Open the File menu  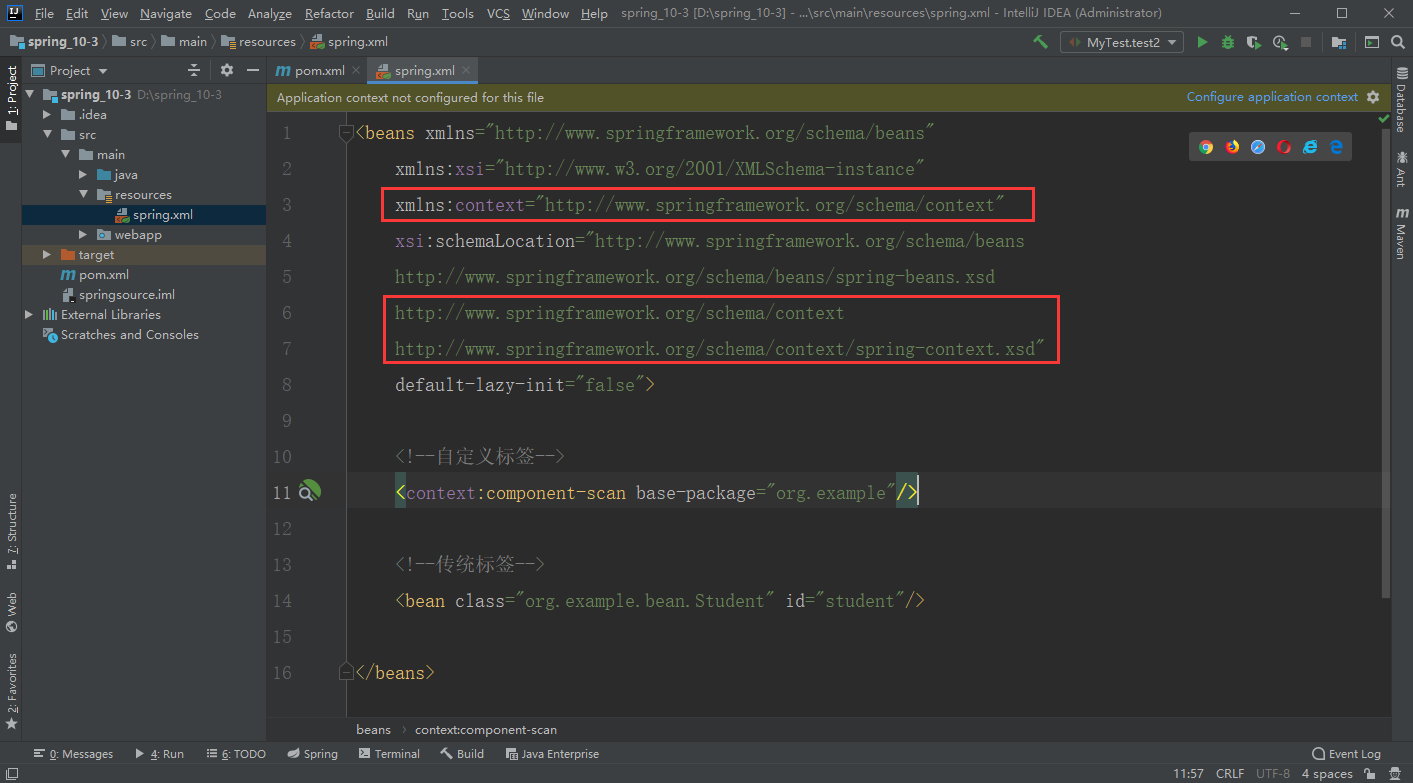point(44,13)
